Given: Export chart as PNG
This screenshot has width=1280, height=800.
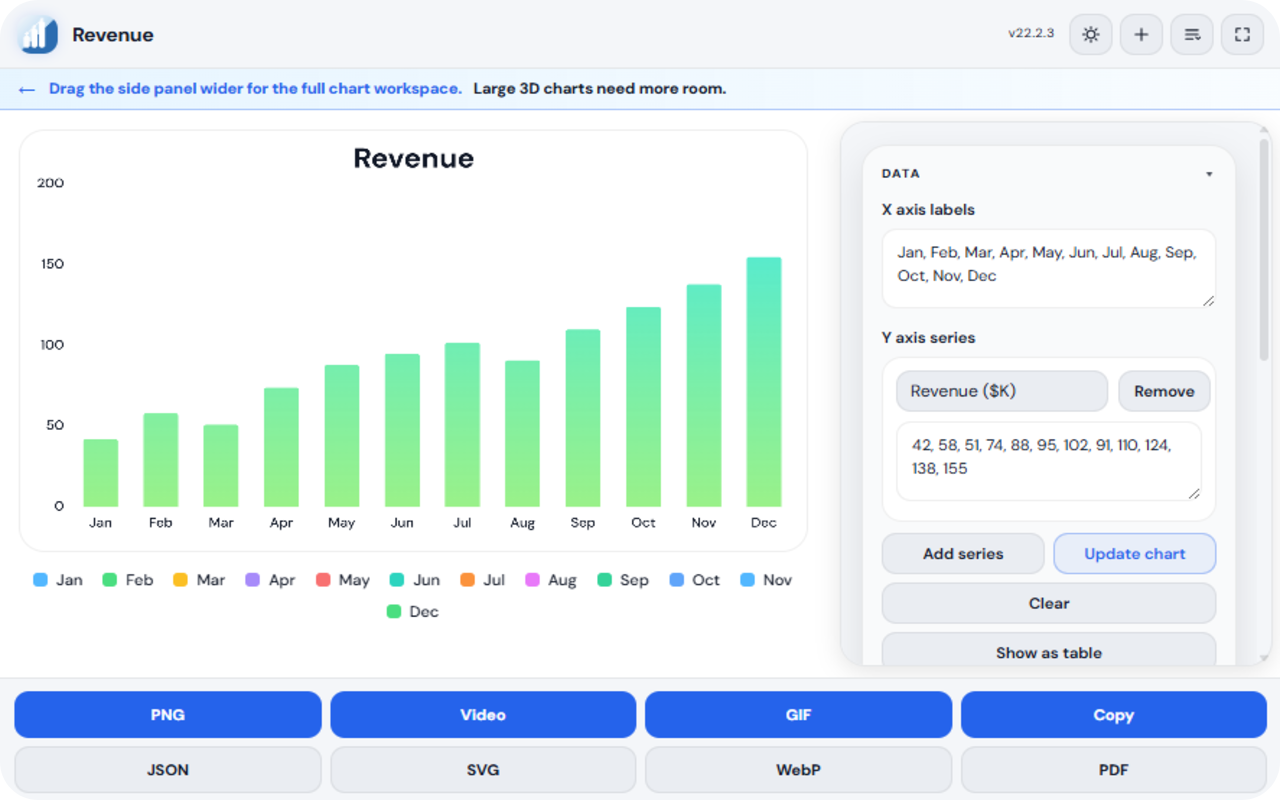Looking at the screenshot, I should point(168,715).
